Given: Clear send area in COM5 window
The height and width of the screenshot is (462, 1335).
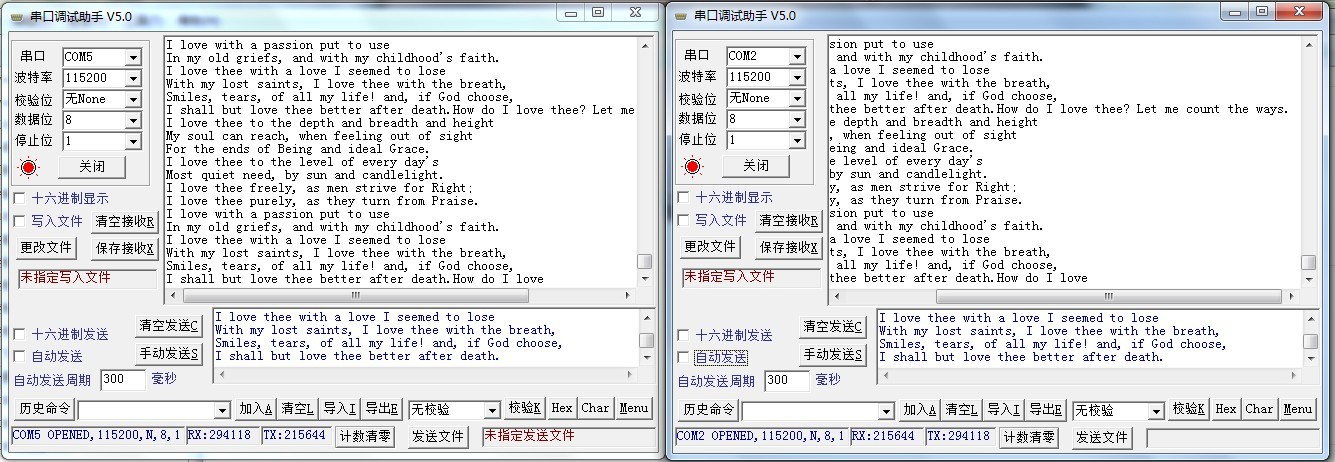Looking at the screenshot, I should point(169,326).
